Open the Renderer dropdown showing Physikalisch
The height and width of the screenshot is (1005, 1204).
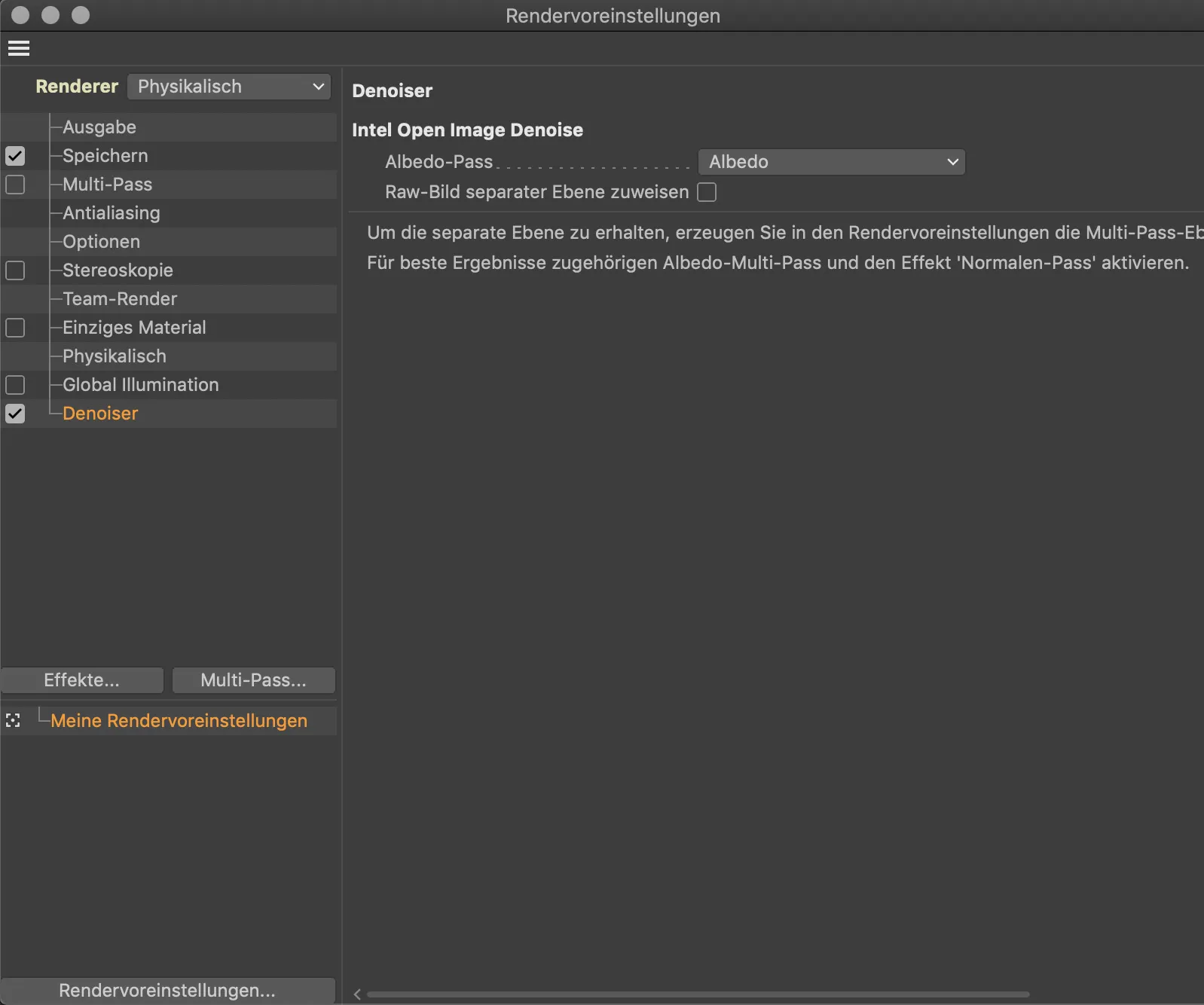point(229,87)
